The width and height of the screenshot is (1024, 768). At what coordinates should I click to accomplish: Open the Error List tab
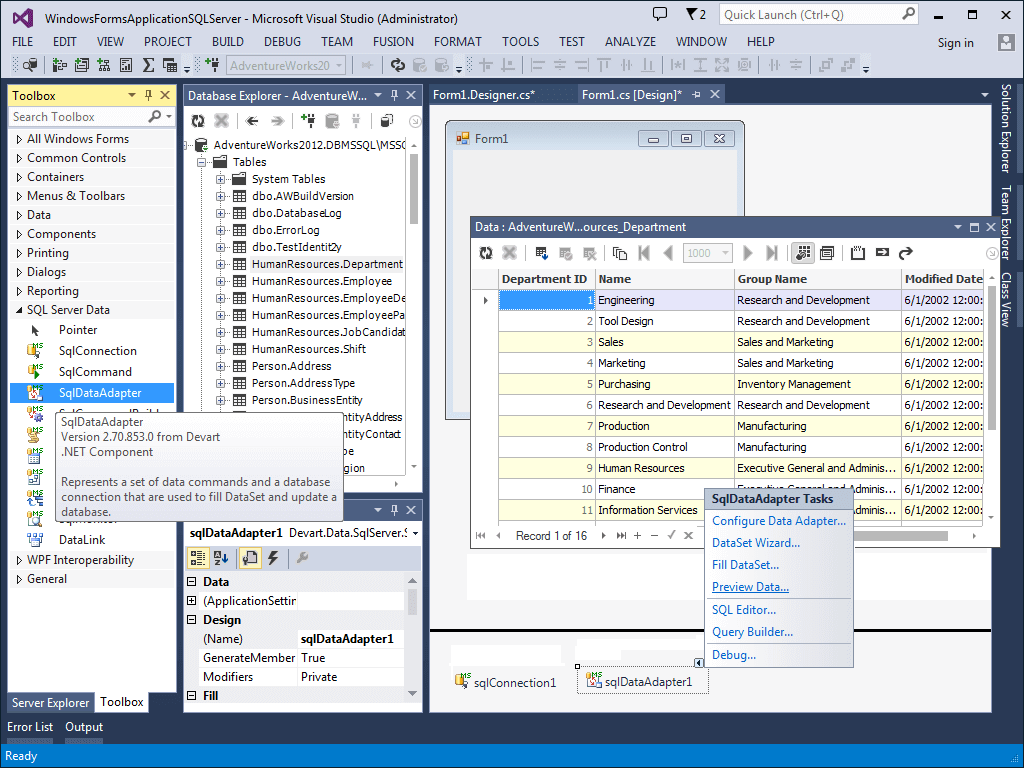30,727
